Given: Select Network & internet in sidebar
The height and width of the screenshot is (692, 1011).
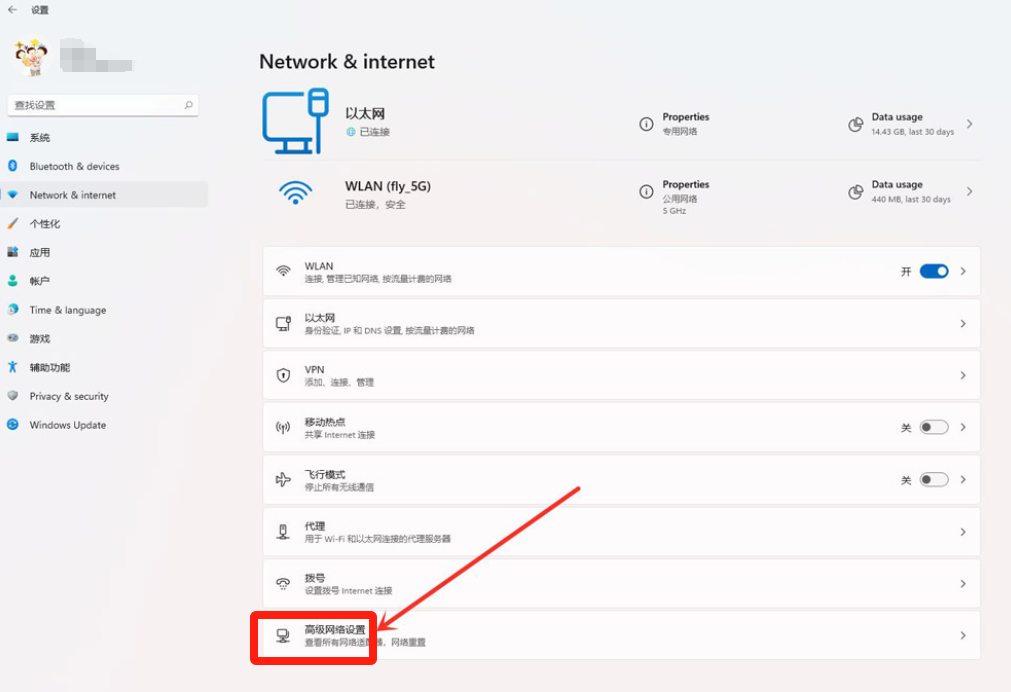Looking at the screenshot, I should [104, 195].
